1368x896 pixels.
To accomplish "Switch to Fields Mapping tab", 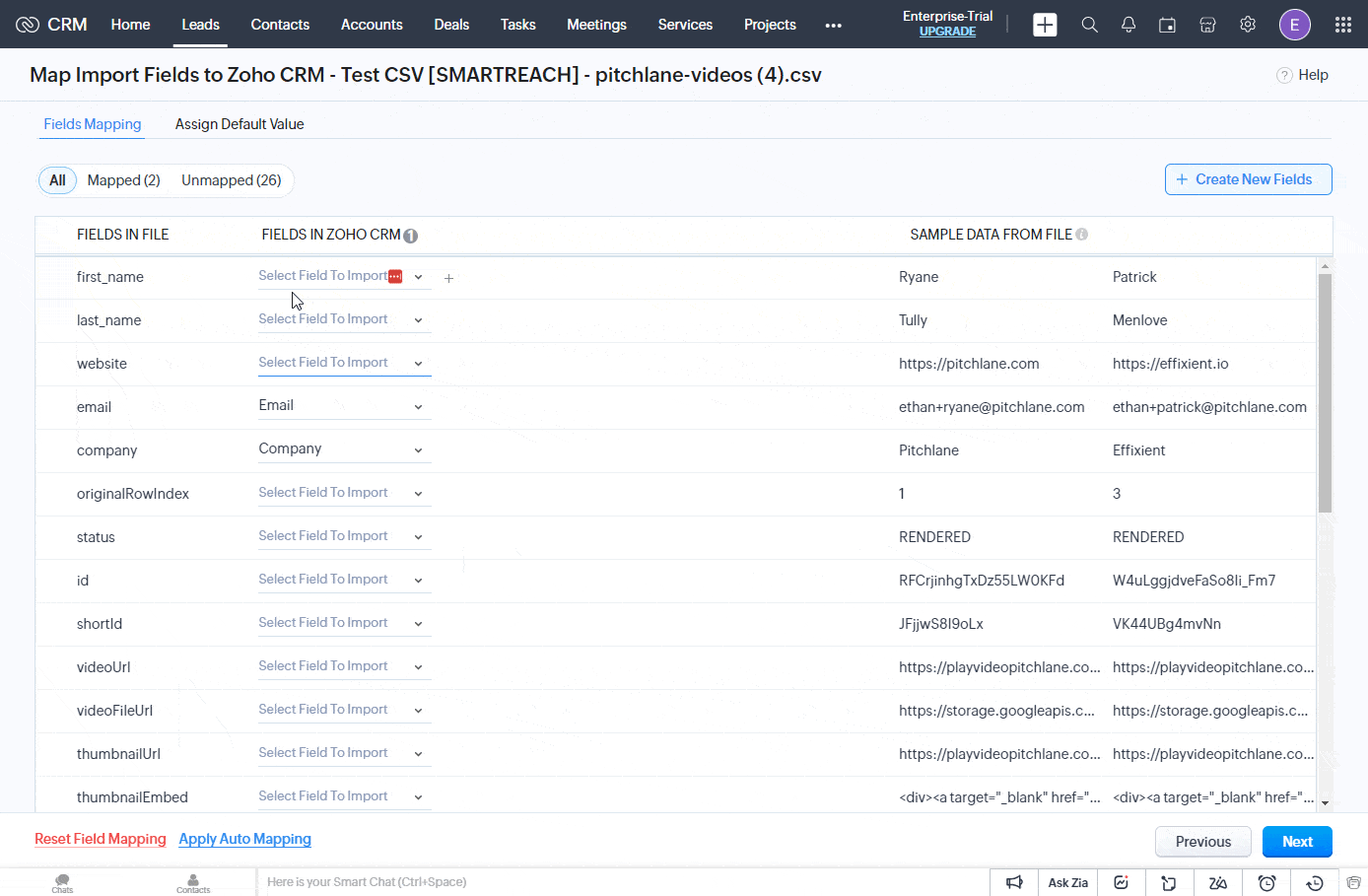I will (x=93, y=124).
